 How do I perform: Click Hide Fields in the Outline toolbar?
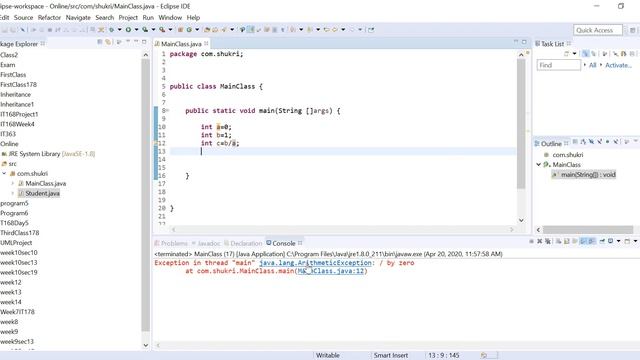(591, 142)
